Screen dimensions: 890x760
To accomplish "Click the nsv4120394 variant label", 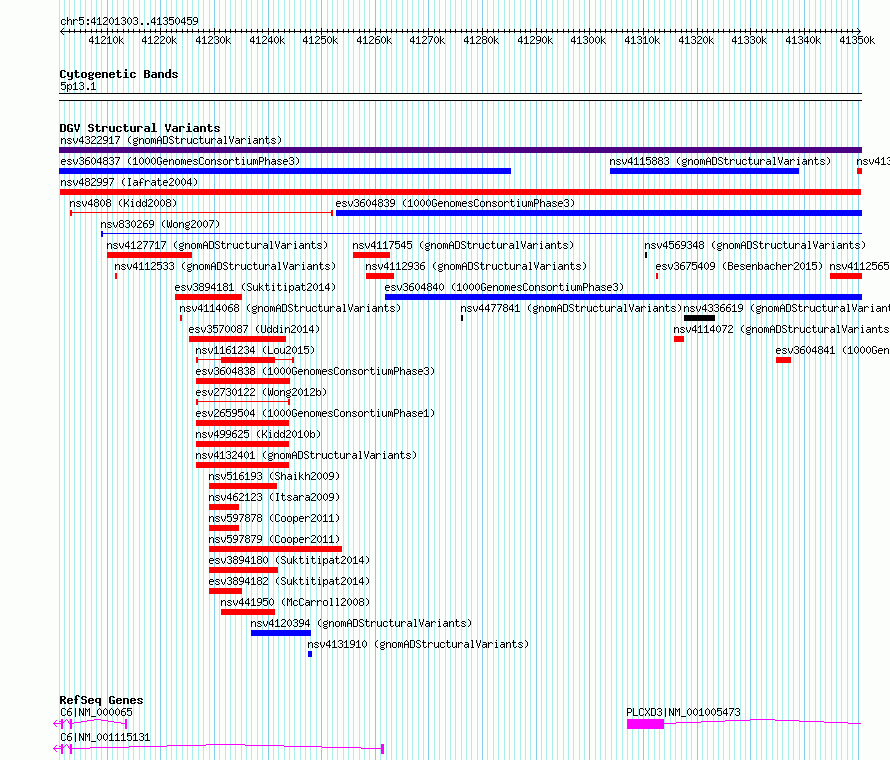I will click(x=361, y=623).
